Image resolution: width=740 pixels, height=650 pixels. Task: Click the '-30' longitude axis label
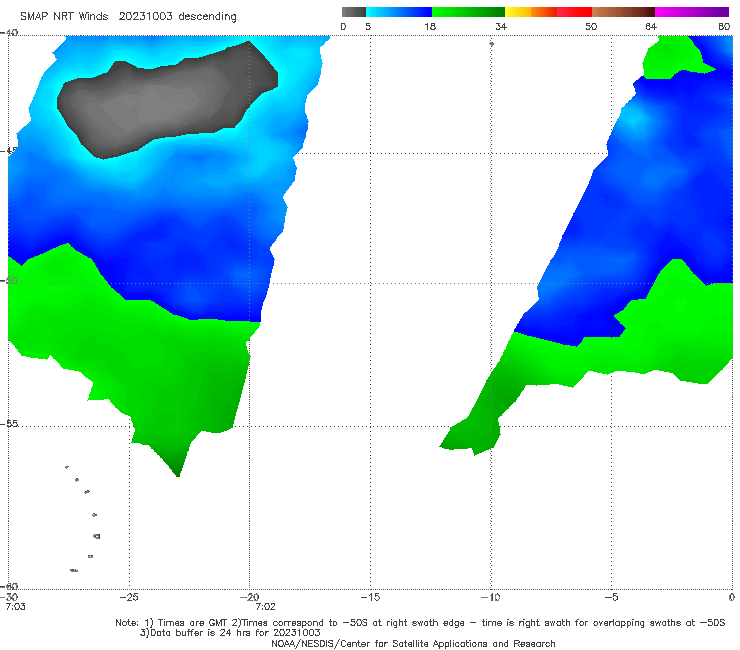coord(9,597)
